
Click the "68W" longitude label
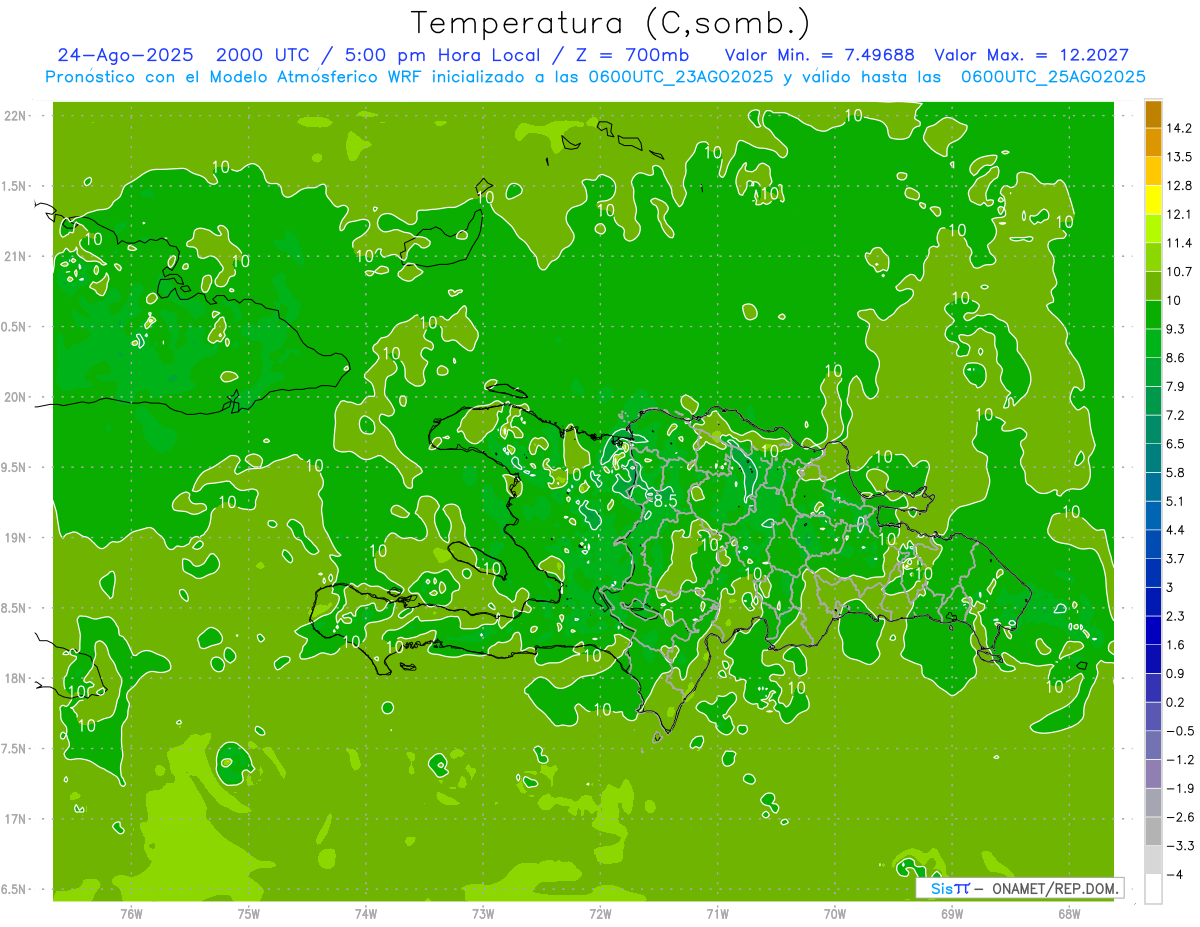tap(1069, 914)
